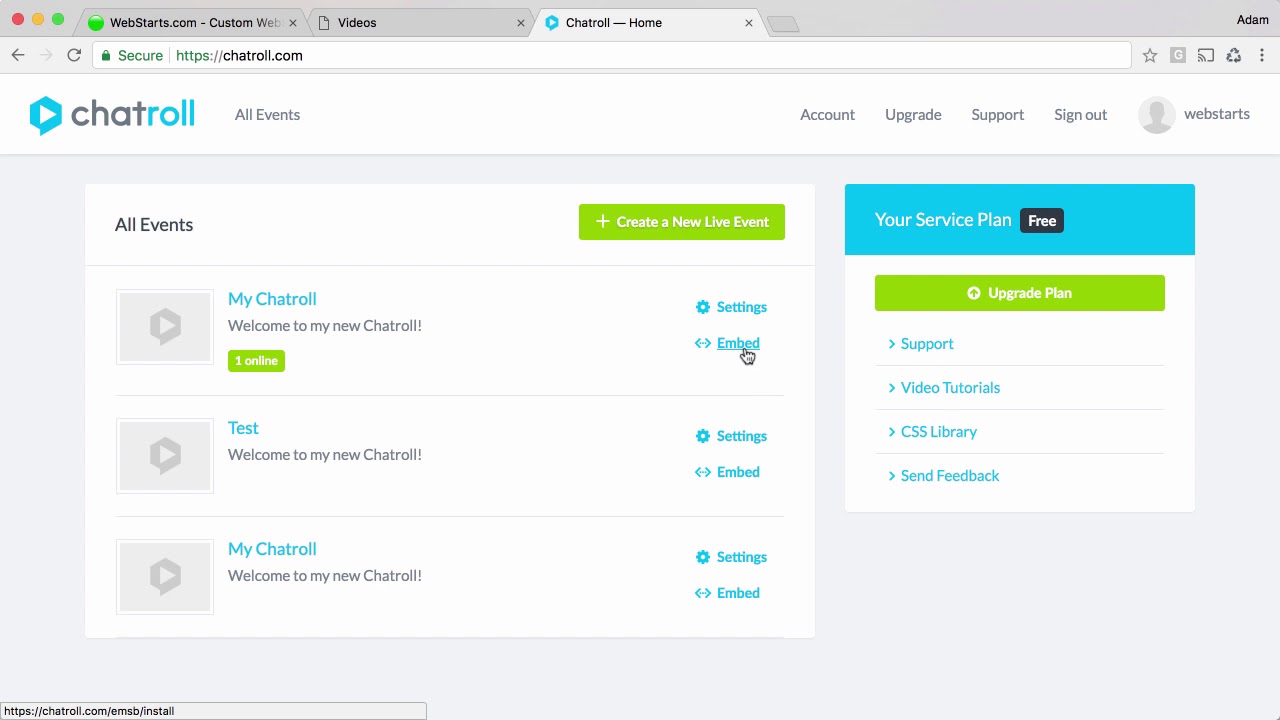Open Settings for the first My Chatroll
Image resolution: width=1280 pixels, height=720 pixels.
[x=742, y=307]
